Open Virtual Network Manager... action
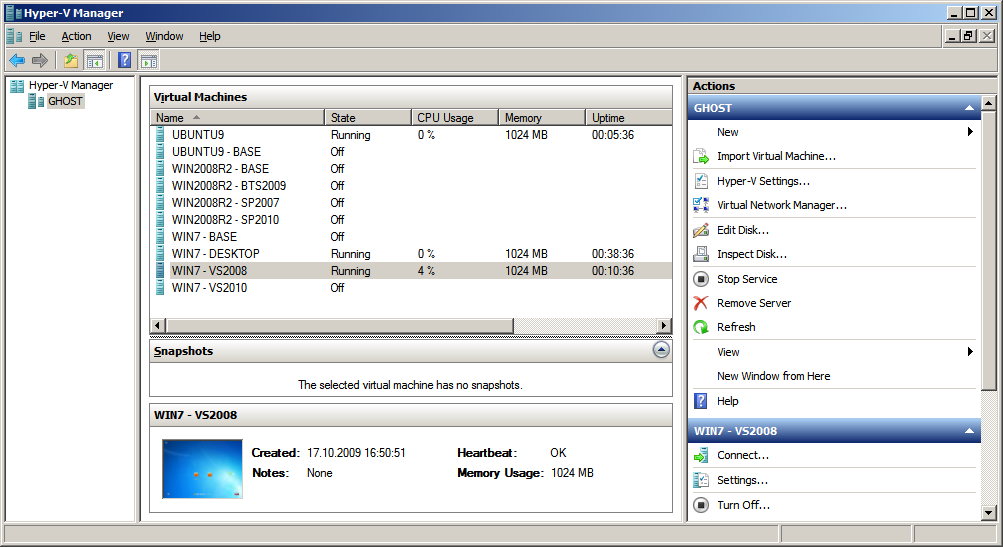 click(x=782, y=205)
